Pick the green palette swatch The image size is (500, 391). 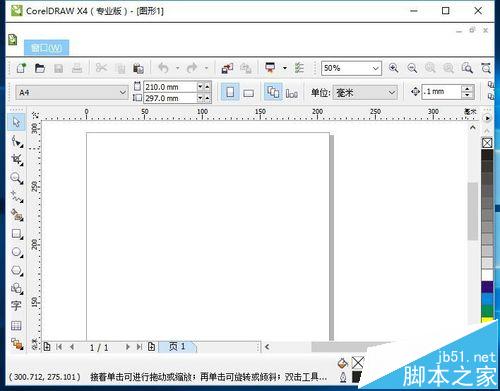click(487, 311)
